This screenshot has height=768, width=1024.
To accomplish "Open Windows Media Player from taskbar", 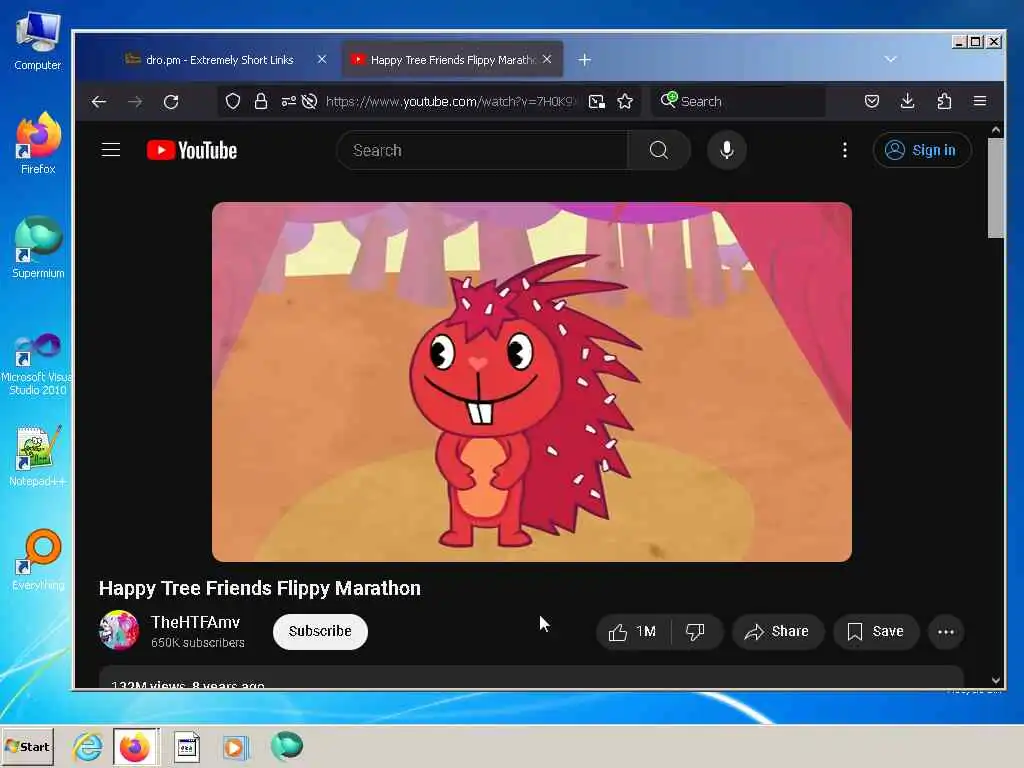I will (x=236, y=746).
